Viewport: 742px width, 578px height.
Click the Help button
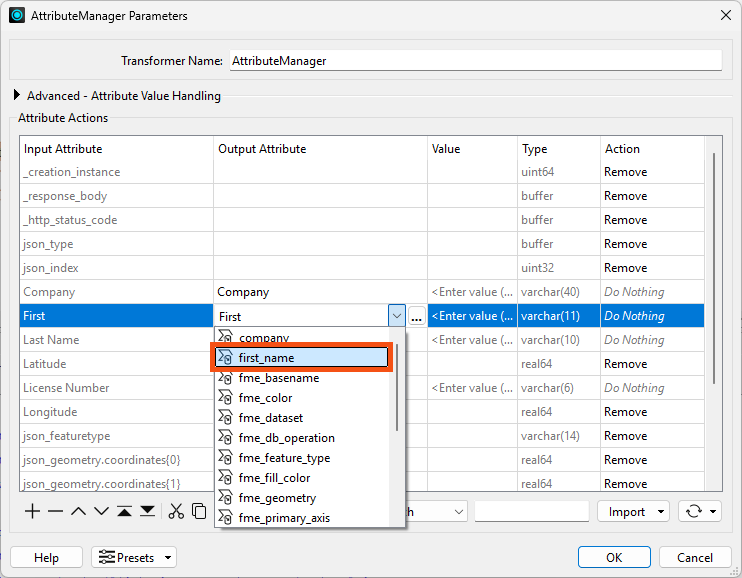[x=46, y=558]
